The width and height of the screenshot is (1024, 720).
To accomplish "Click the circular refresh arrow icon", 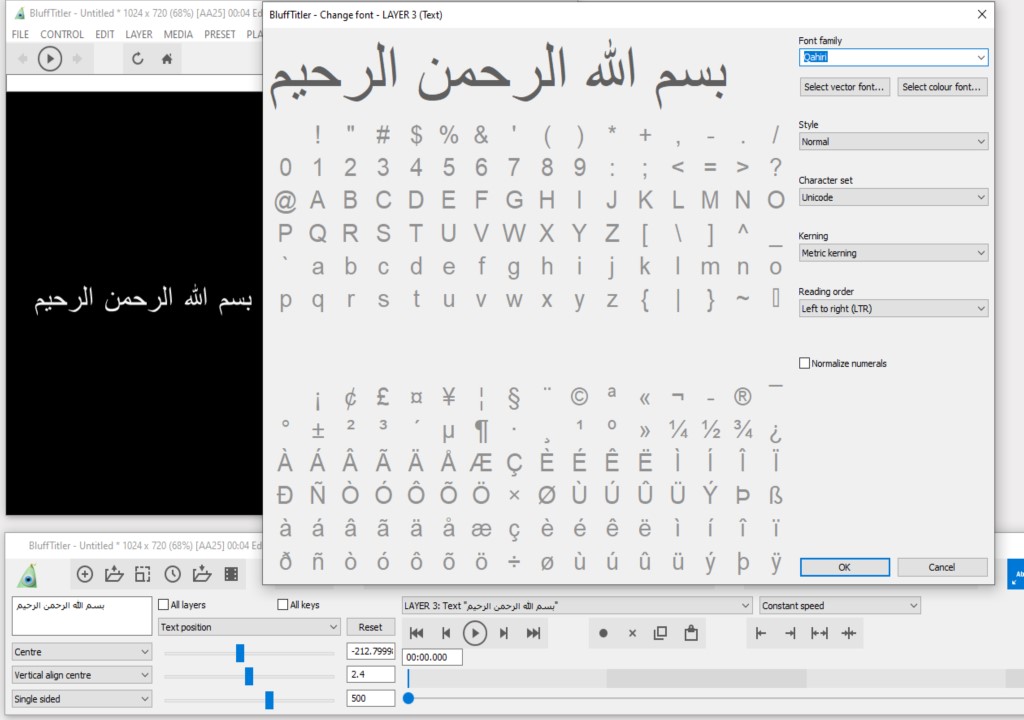I will (x=137, y=59).
